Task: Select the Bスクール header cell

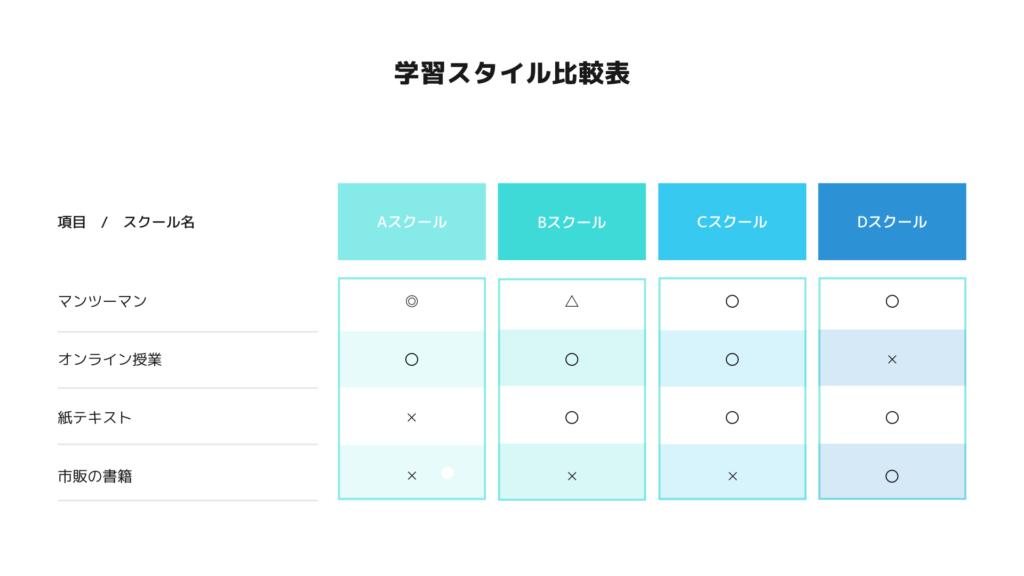Action: pyautogui.click(x=571, y=221)
